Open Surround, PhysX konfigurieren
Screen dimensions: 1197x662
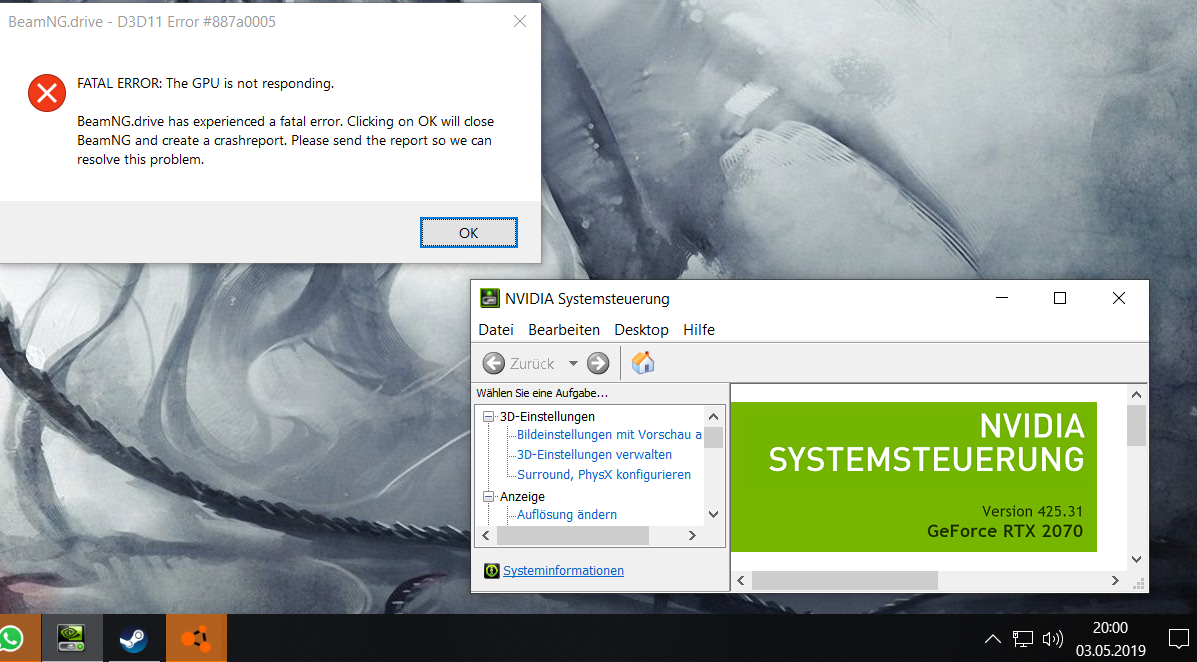(604, 474)
